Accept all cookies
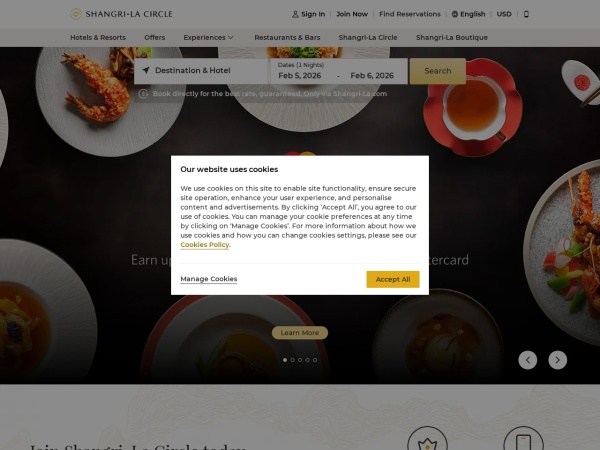Screen dimensions: 600x450 tap(393, 279)
